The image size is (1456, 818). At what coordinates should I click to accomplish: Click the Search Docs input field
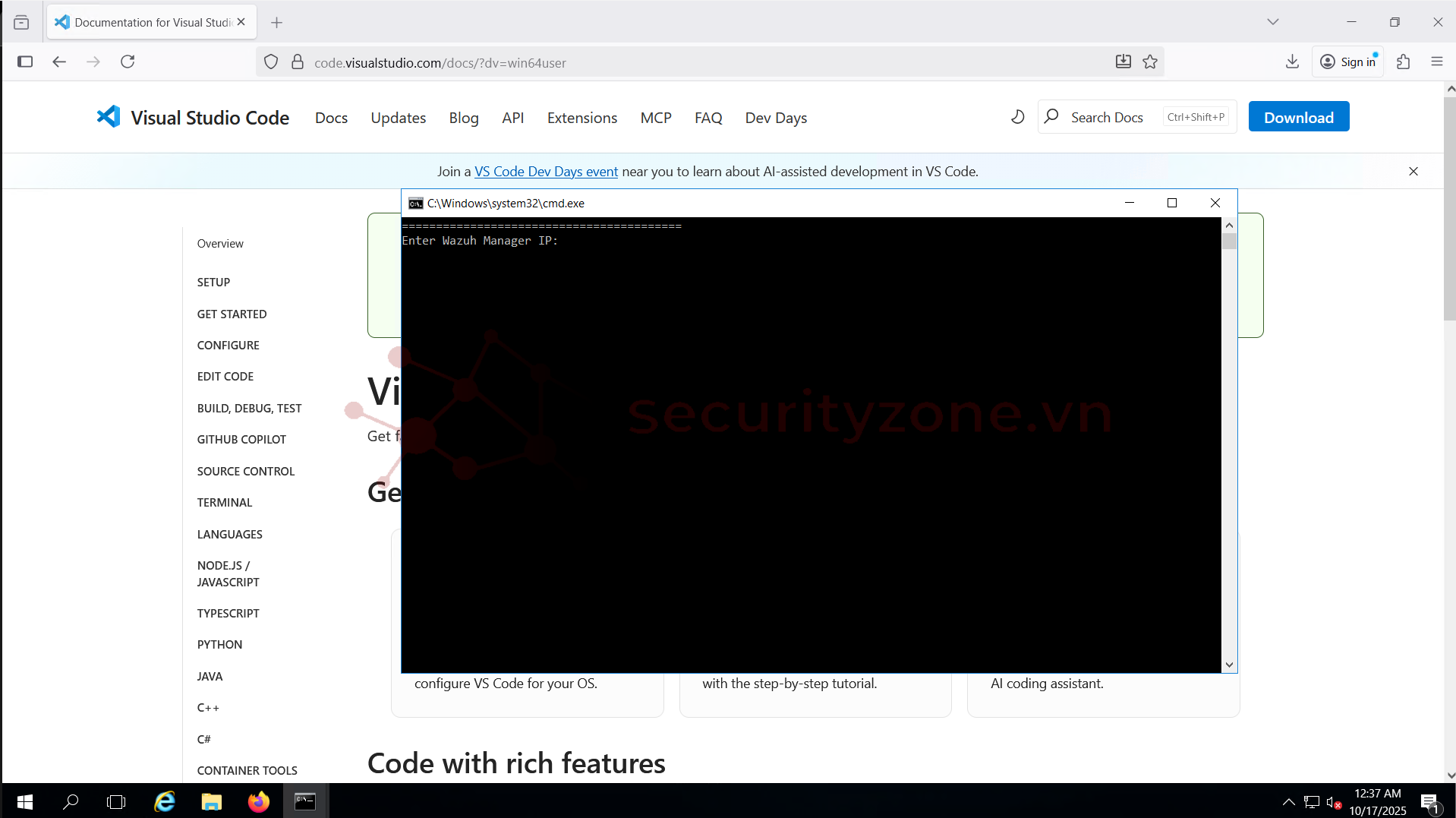click(x=1106, y=117)
